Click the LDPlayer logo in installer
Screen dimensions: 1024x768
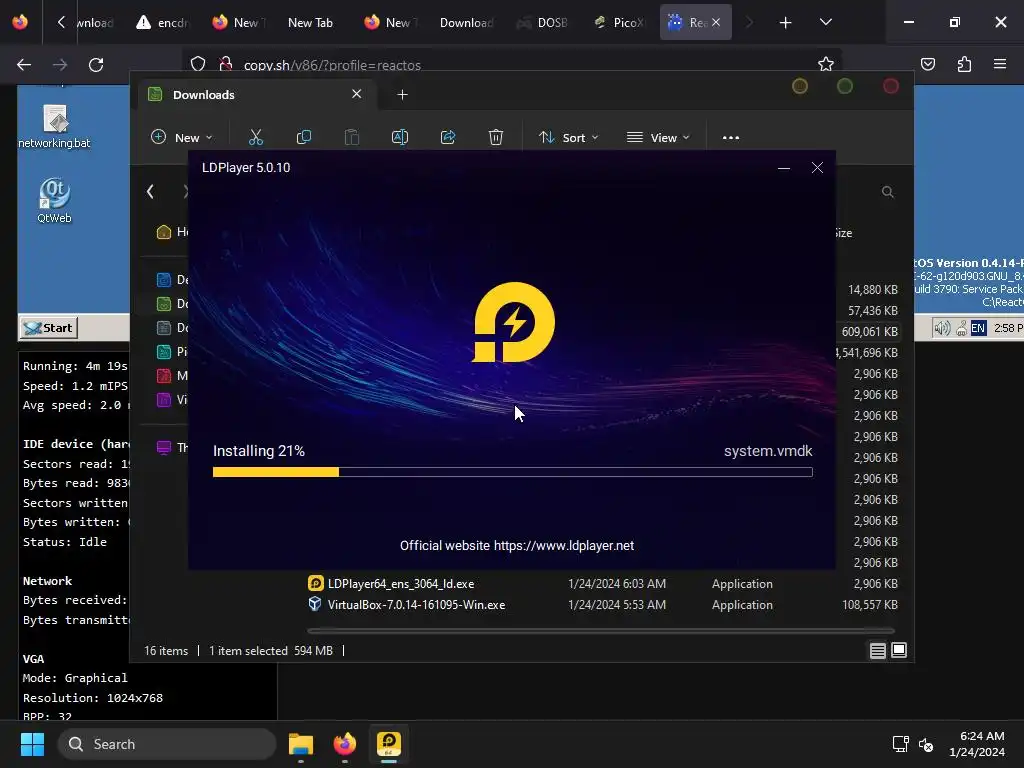[513, 322]
